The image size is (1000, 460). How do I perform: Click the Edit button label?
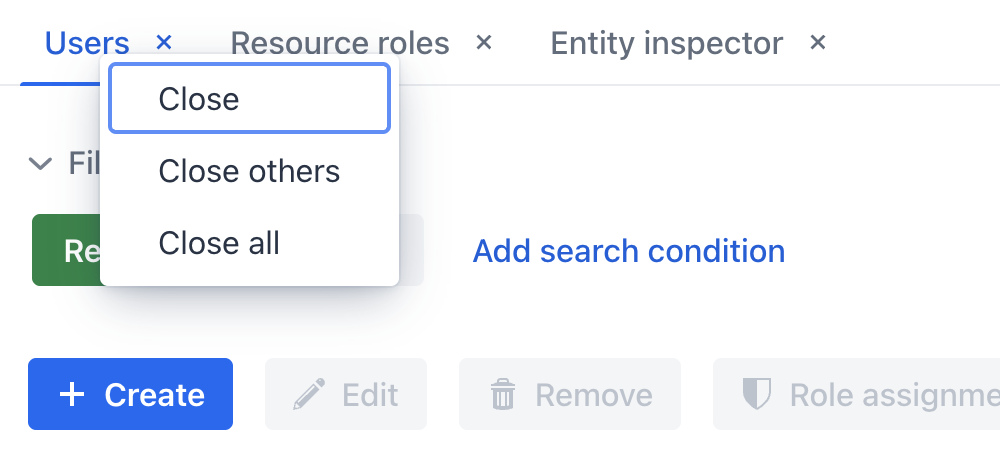(x=370, y=395)
